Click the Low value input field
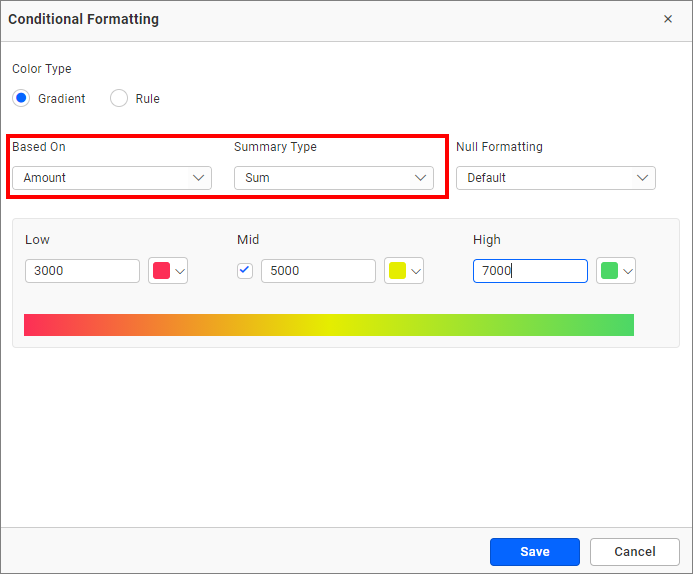The height and width of the screenshot is (574, 693). 82,271
